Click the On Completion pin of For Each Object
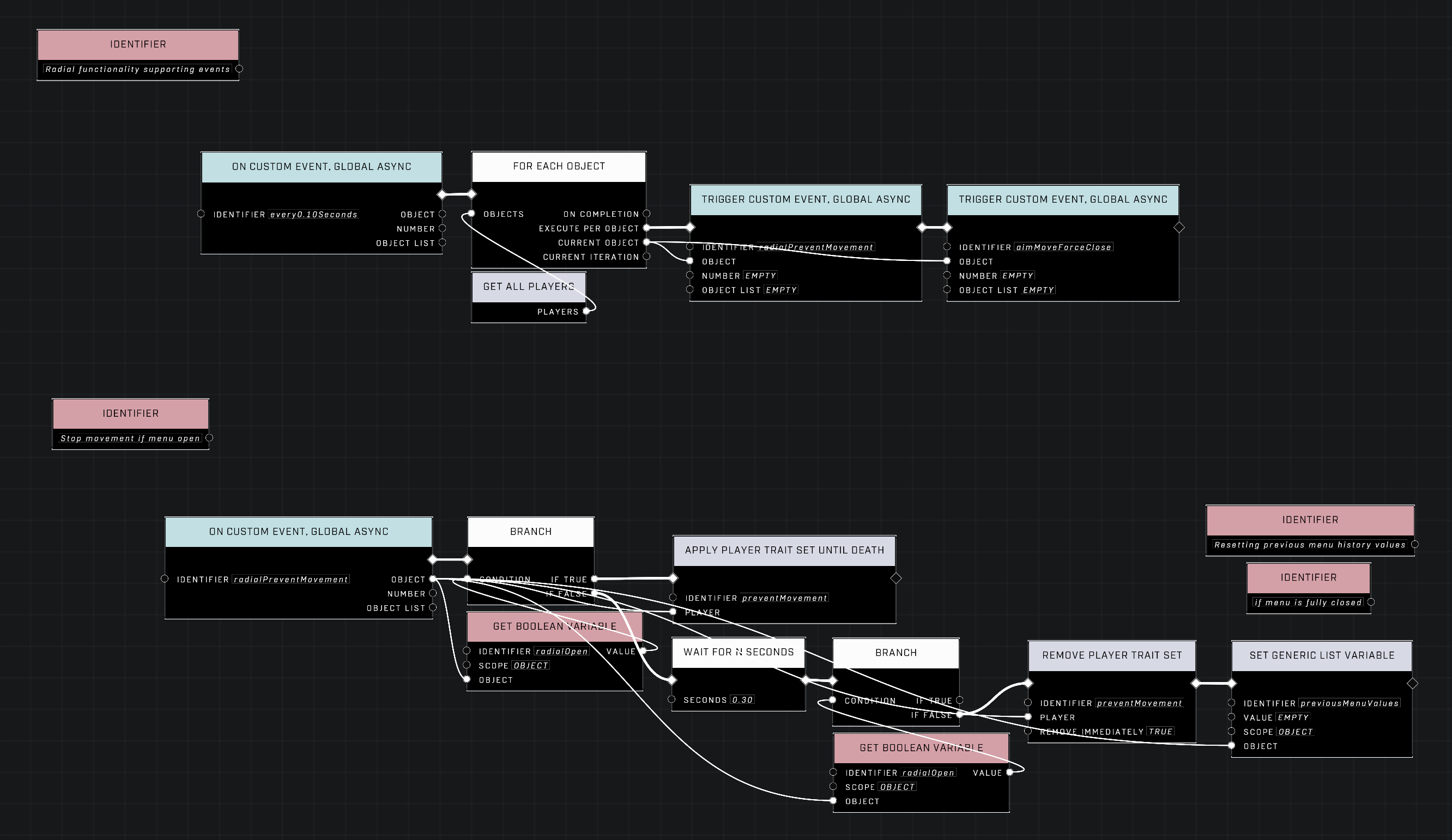Screen dimensions: 1452x840 point(646,214)
